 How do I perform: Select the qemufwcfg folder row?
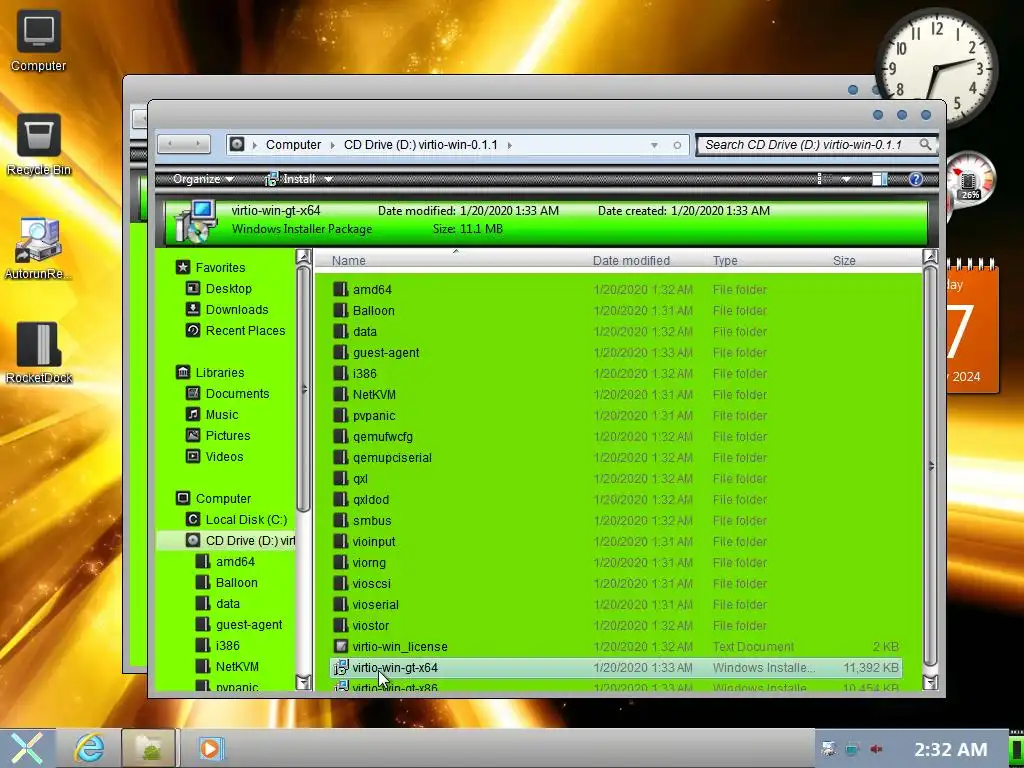616,436
